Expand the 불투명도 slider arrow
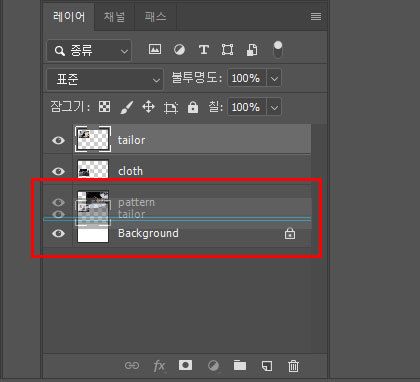 274,79
